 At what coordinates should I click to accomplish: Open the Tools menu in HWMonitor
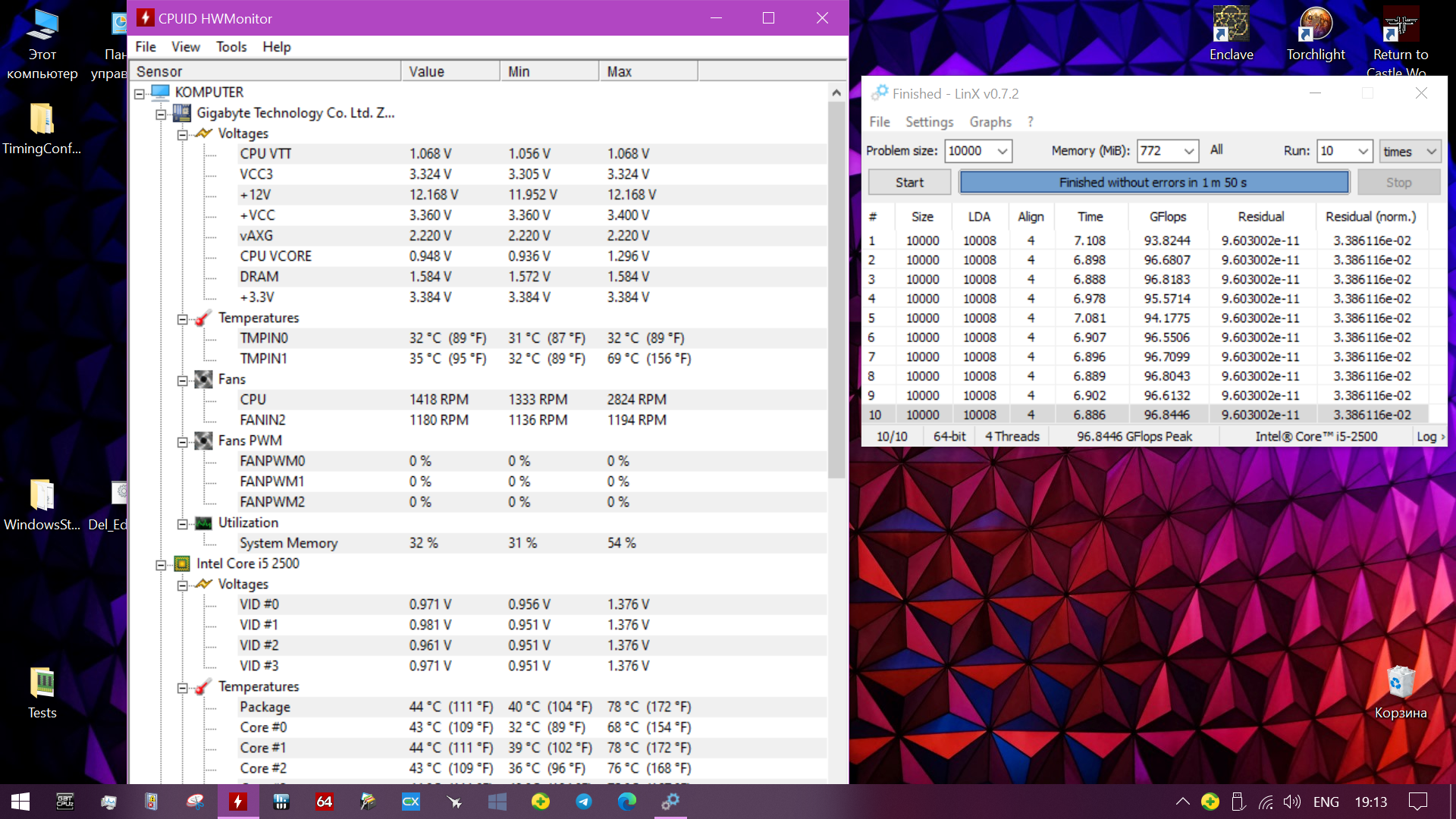[x=231, y=47]
